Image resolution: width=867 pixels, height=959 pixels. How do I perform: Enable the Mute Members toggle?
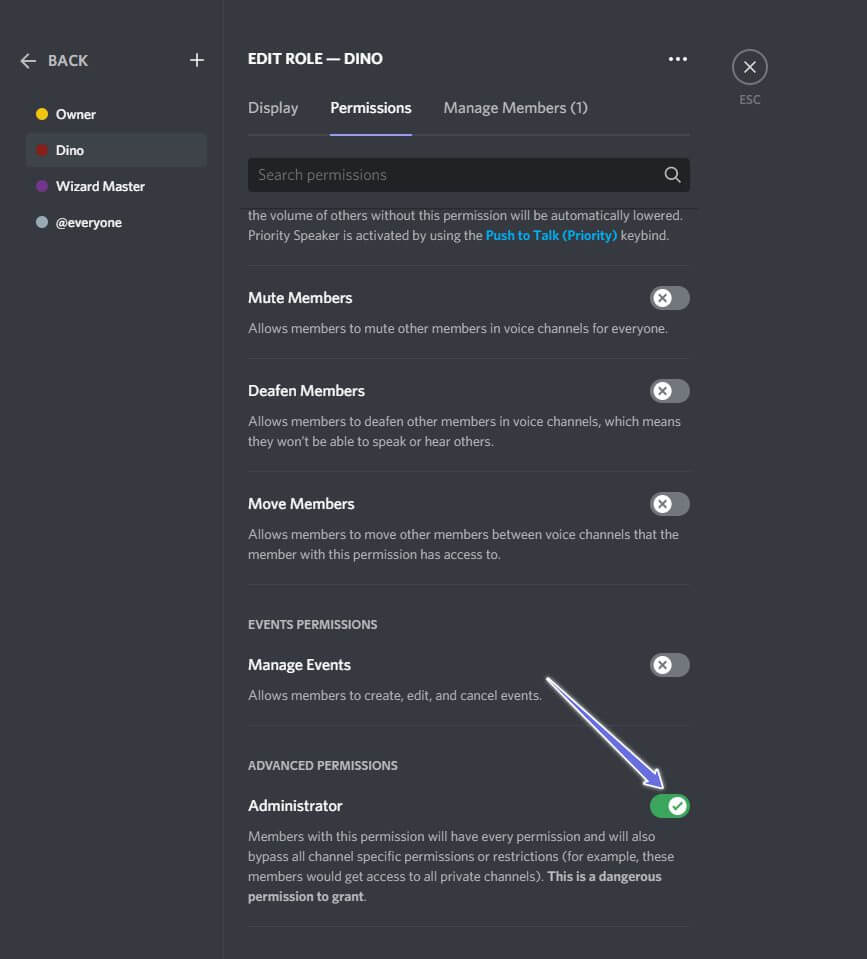click(x=670, y=298)
